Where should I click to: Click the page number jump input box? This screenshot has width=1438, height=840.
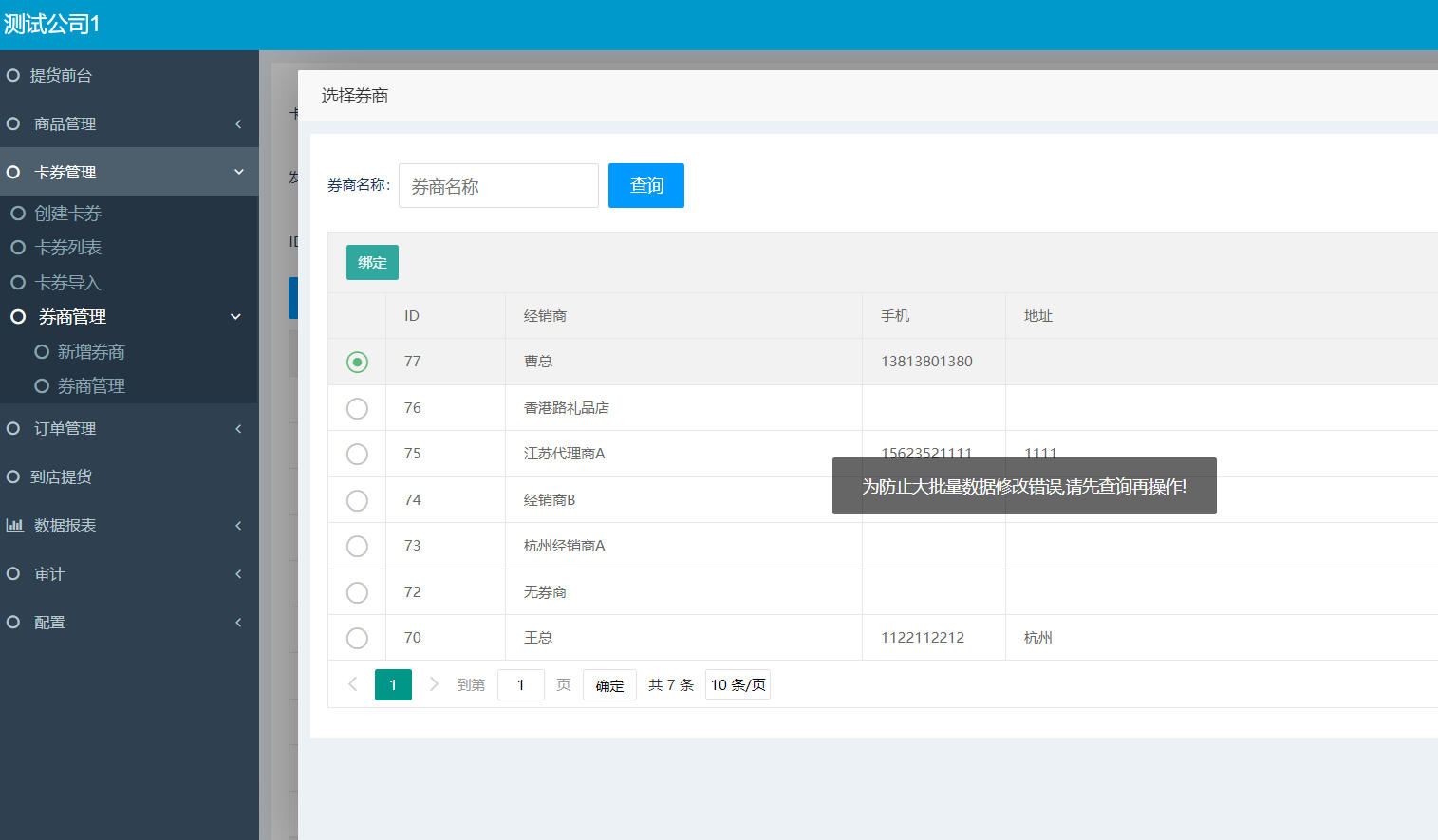(520, 684)
